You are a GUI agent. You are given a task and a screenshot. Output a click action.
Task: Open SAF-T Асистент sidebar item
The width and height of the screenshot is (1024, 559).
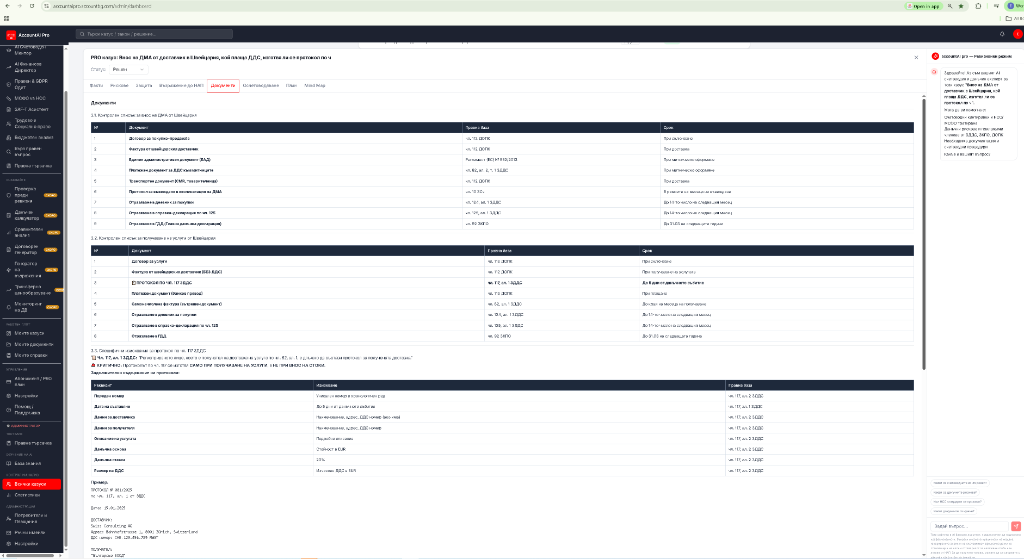(x=30, y=109)
